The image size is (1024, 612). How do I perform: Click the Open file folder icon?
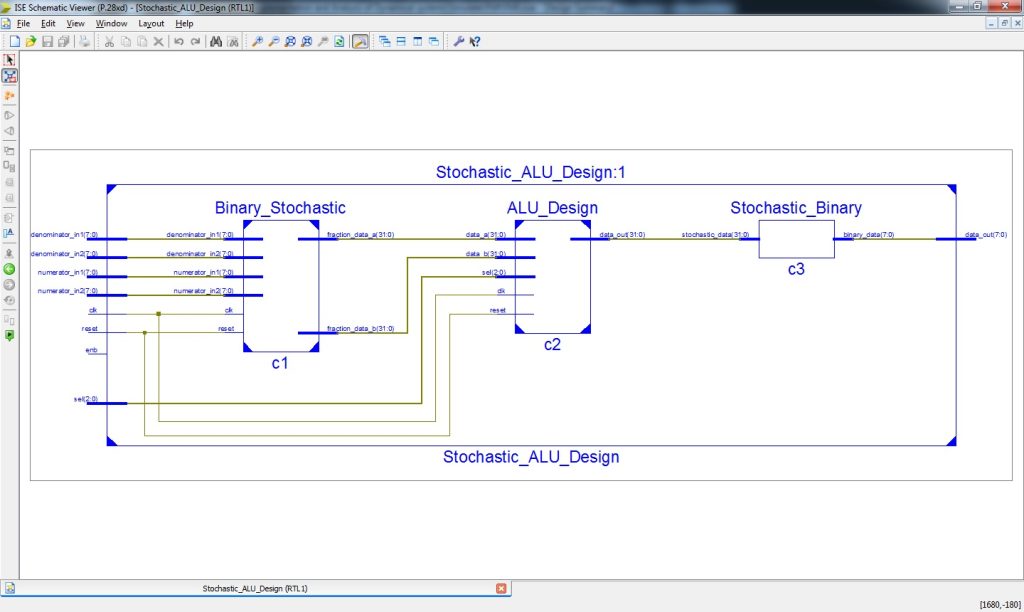click(x=31, y=42)
